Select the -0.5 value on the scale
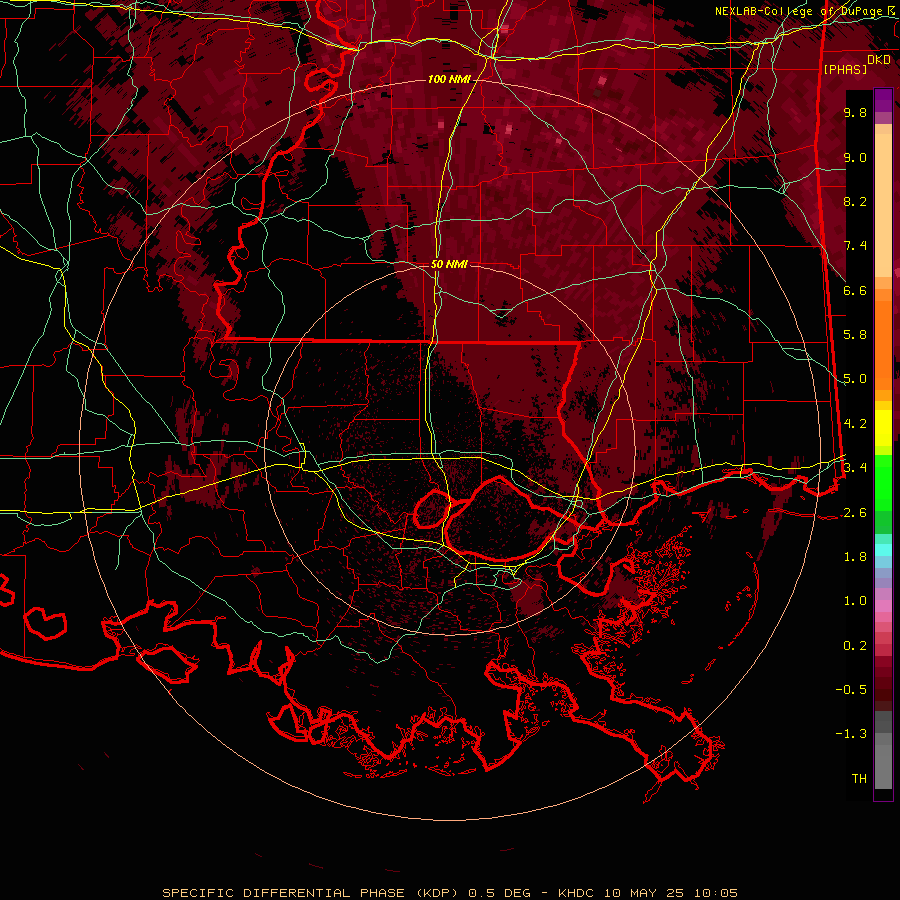The image size is (900, 900). (851, 690)
